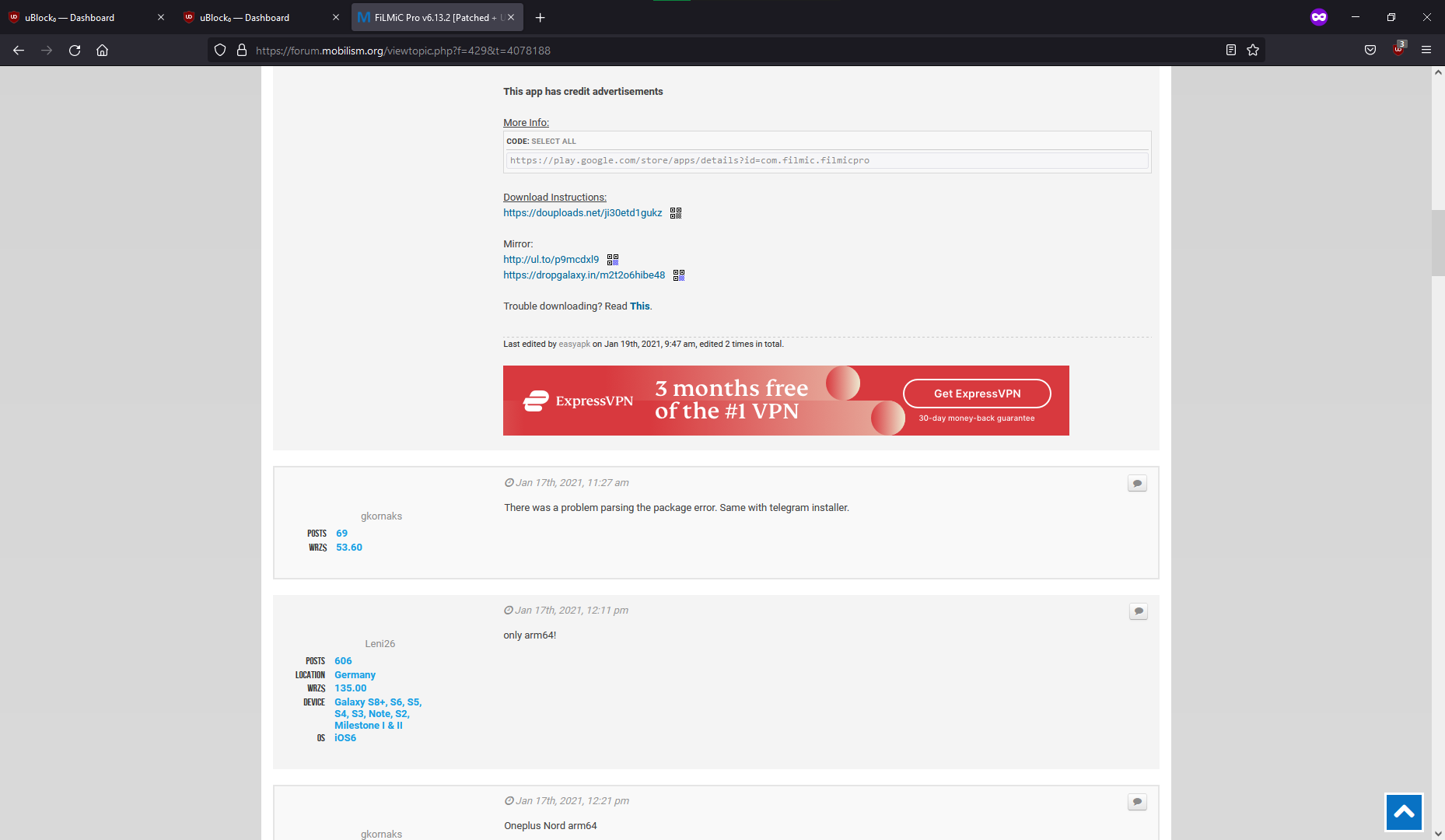This screenshot has width=1445, height=840.
Task: Save the page to Pocket
Action: (x=1370, y=50)
